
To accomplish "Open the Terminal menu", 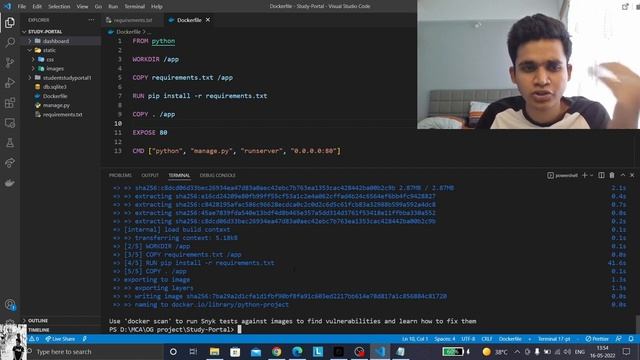I will pos(134,6).
